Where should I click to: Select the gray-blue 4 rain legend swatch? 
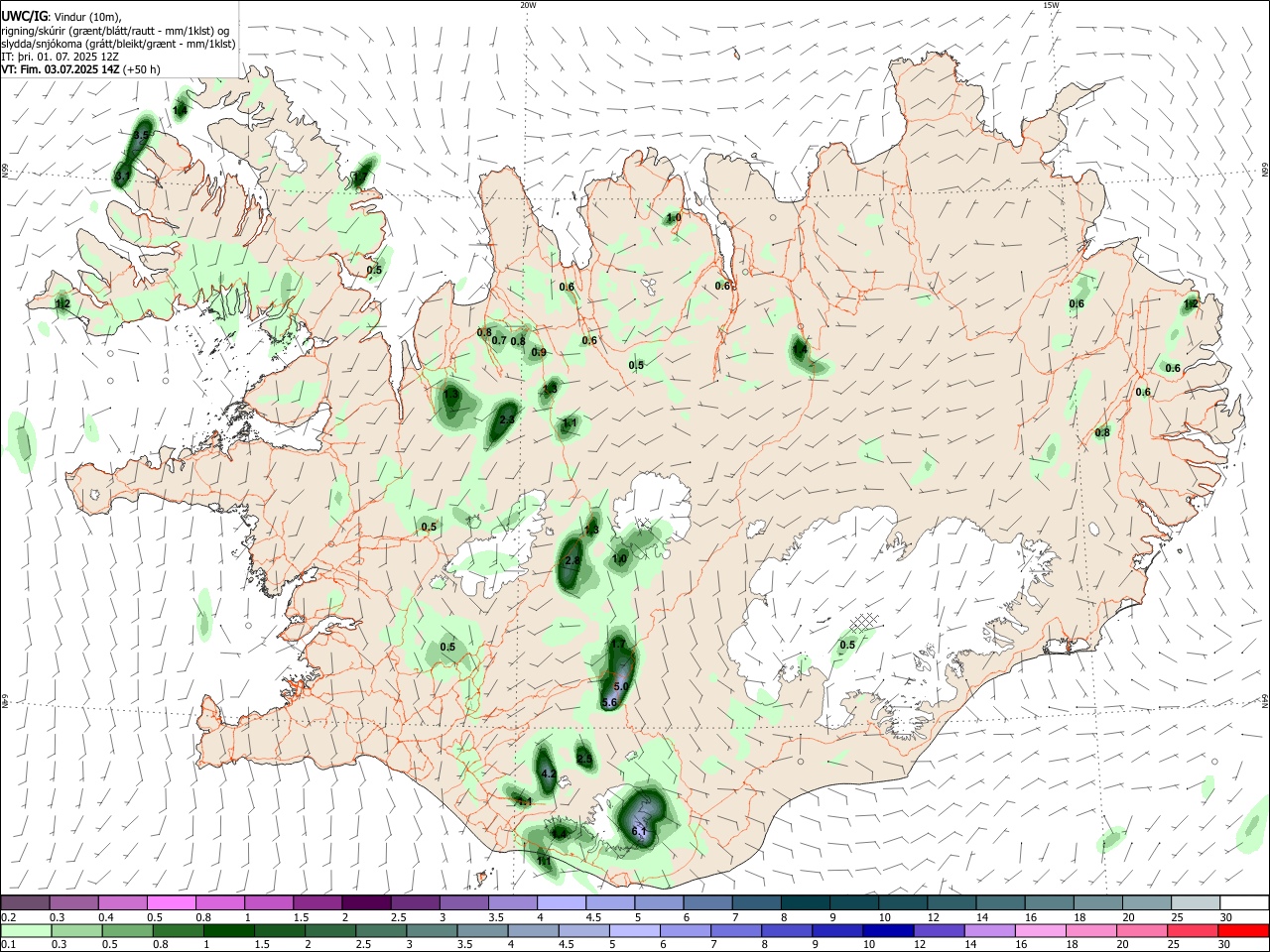click(x=534, y=930)
